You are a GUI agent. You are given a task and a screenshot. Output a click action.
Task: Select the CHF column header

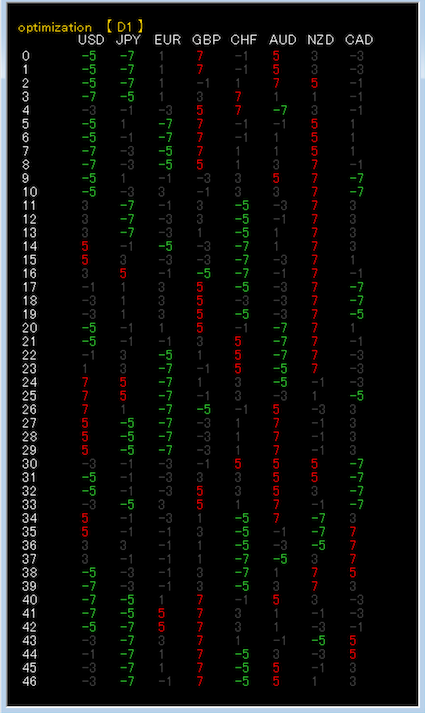244,40
